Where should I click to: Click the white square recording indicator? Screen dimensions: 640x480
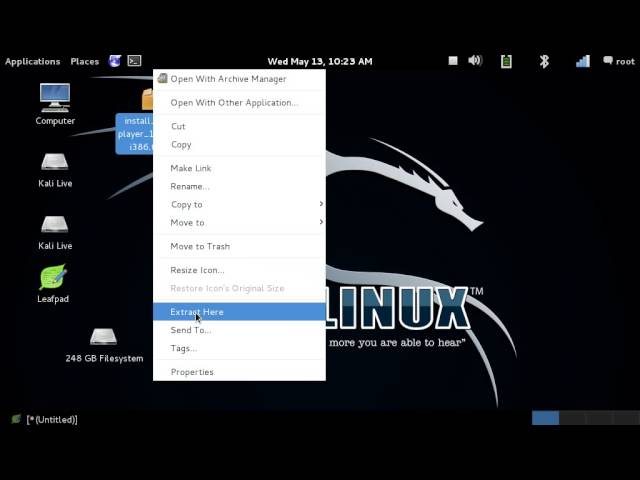coord(453,61)
